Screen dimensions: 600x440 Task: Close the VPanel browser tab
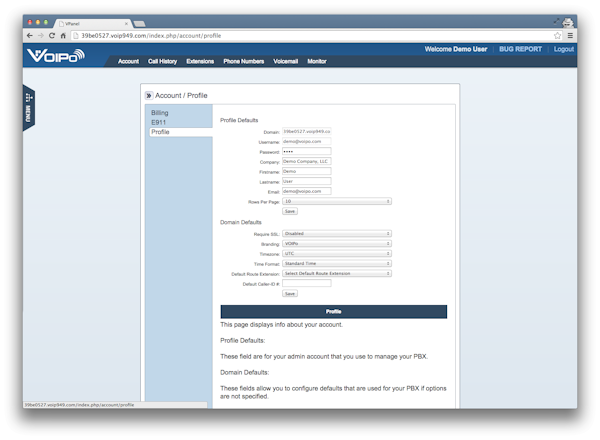click(126, 24)
